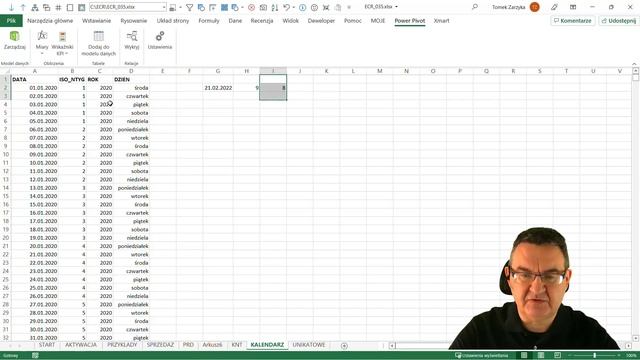This screenshot has height=360, width=640.
Task: Click the macro recording icon in status bar
Action: click(x=35, y=356)
